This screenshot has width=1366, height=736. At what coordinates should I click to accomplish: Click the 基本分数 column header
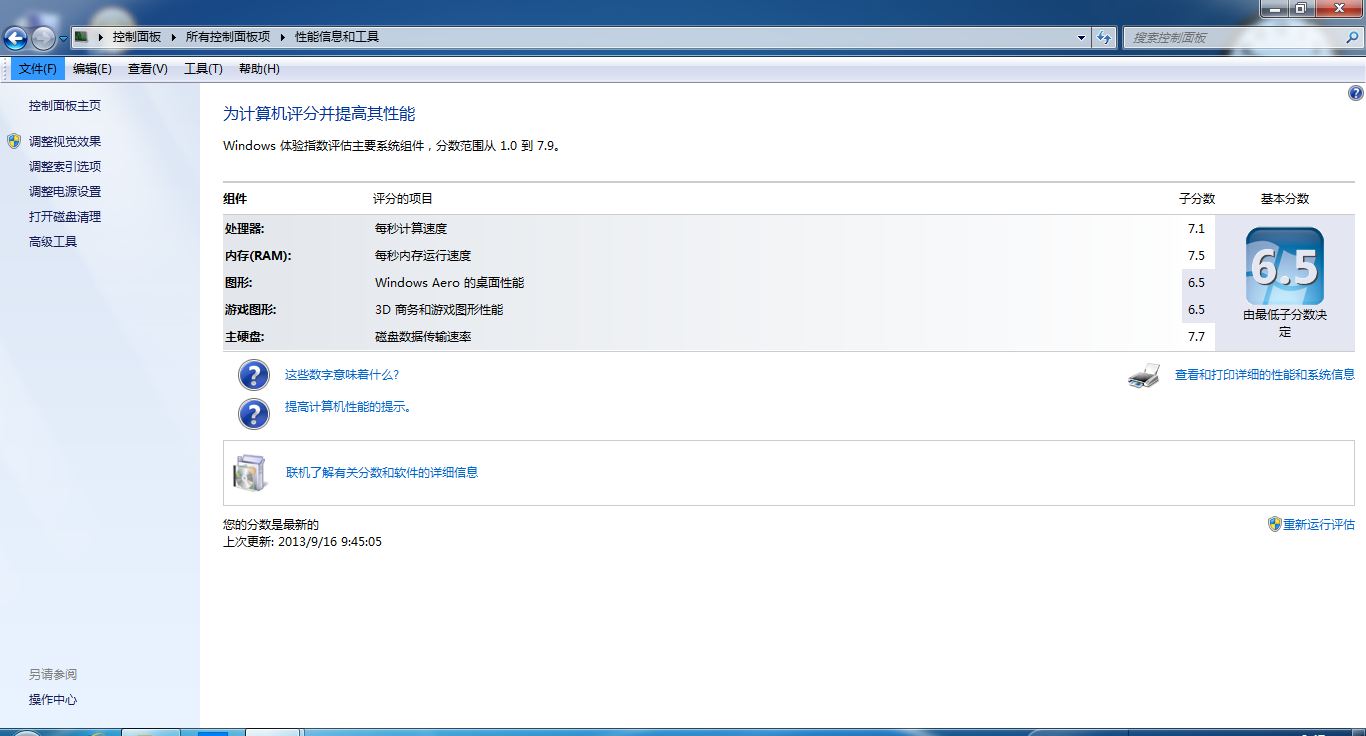pos(1285,198)
